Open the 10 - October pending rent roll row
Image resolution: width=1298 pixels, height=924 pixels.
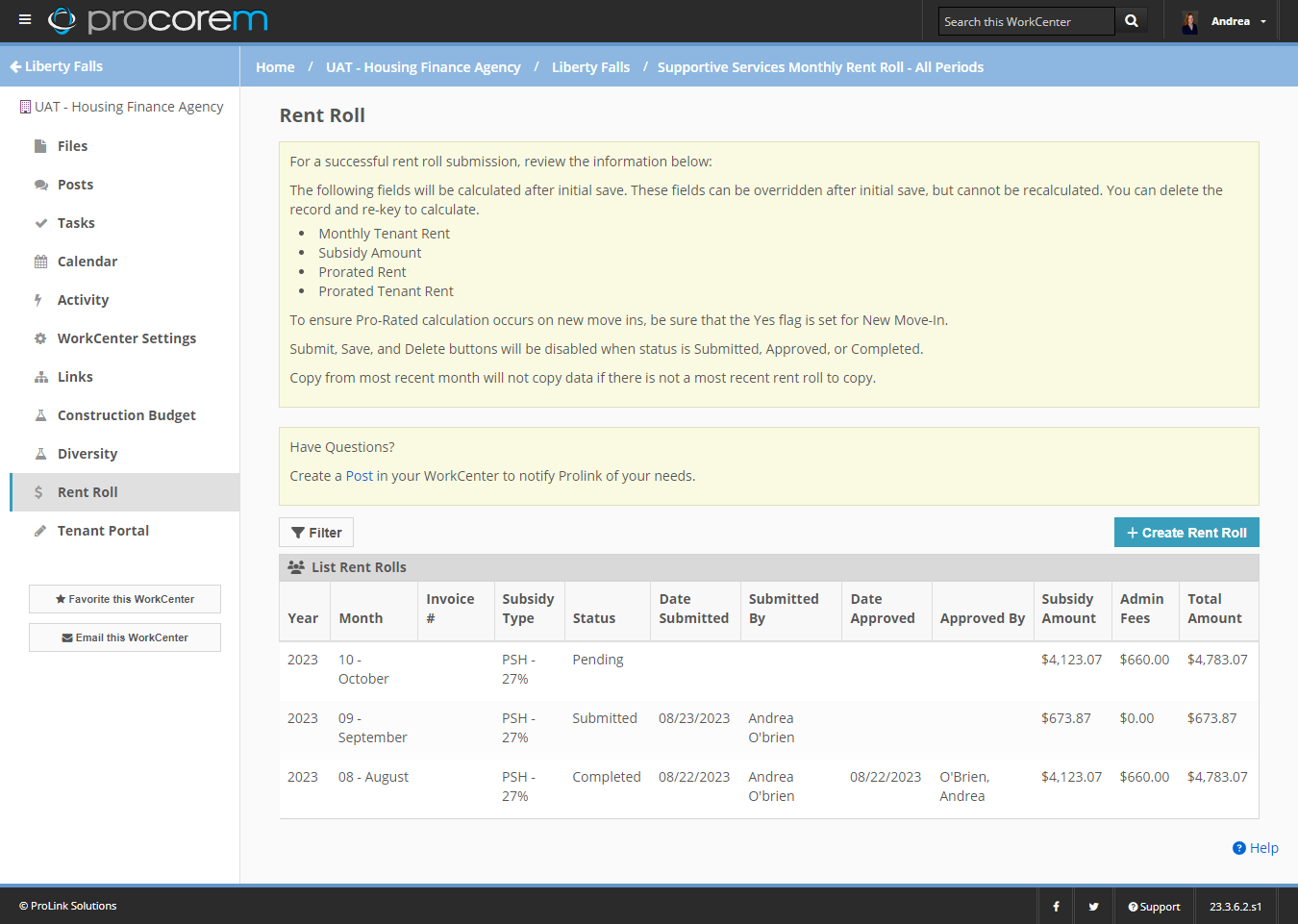pyautogui.click(x=363, y=669)
